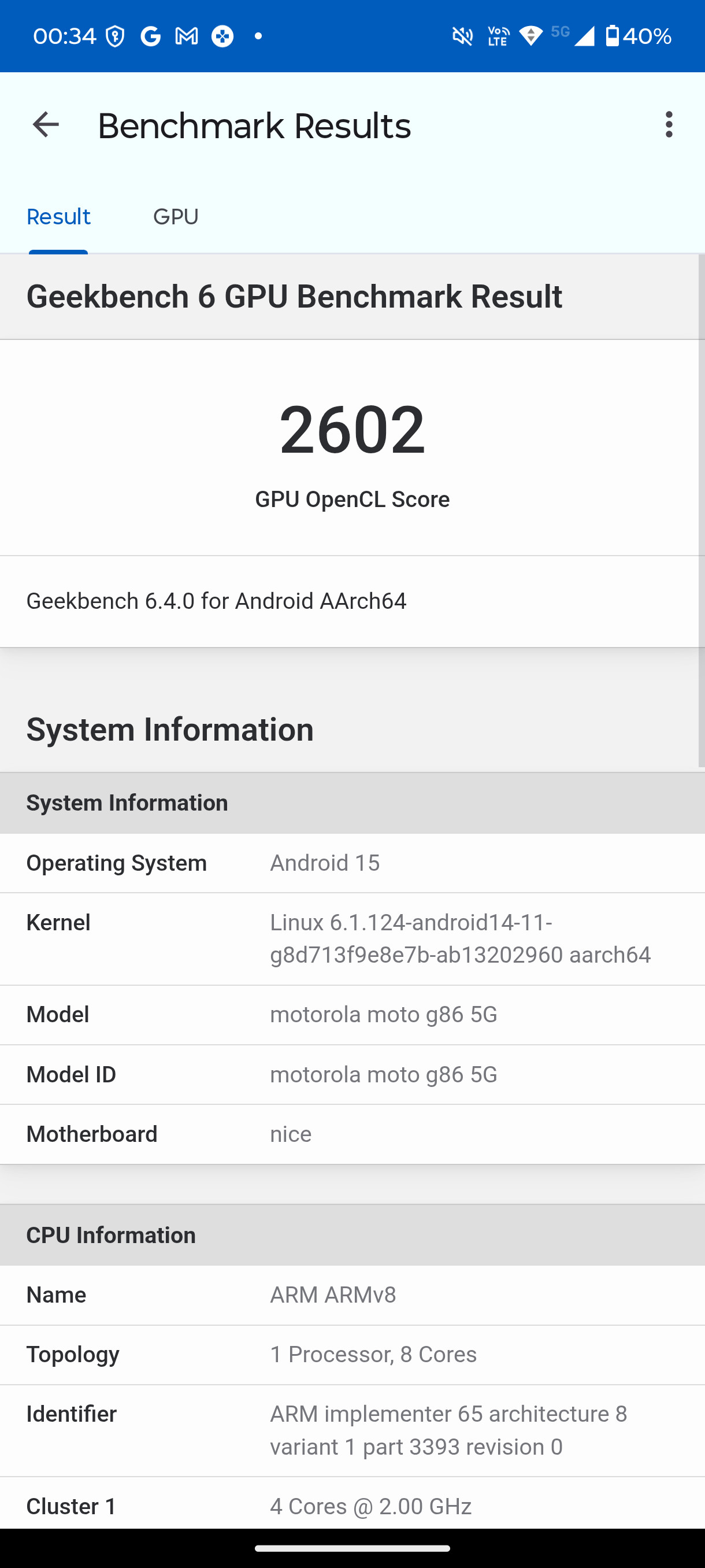Click the vertical scrollbar on right edge
This screenshot has height=1568, width=705.
pyautogui.click(x=702, y=511)
